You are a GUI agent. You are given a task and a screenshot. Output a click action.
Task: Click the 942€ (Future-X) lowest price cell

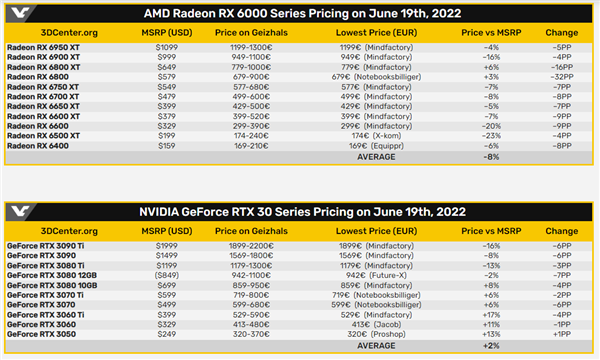coord(376,275)
